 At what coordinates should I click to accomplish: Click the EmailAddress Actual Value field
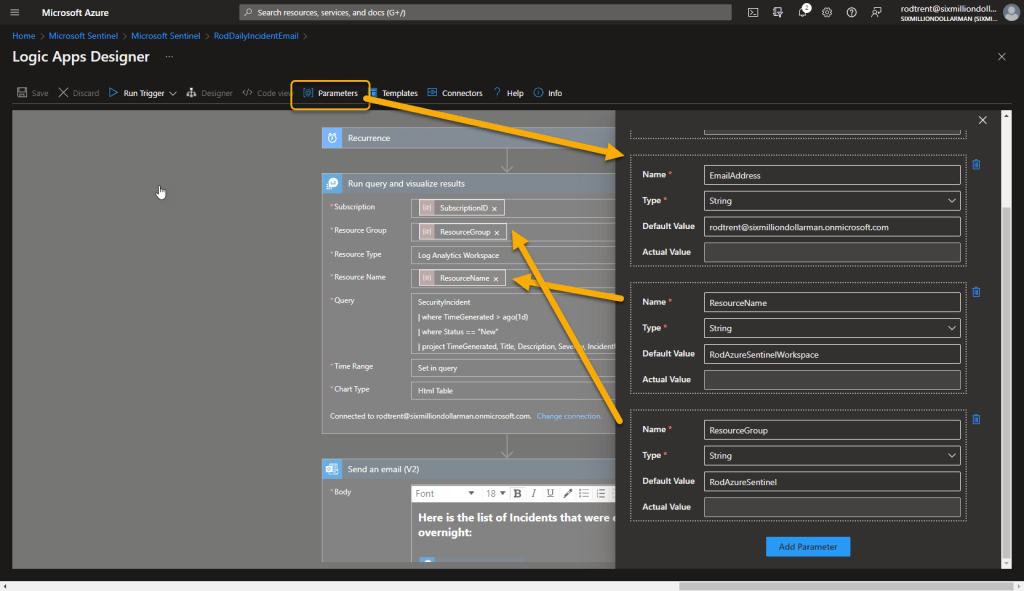point(832,252)
